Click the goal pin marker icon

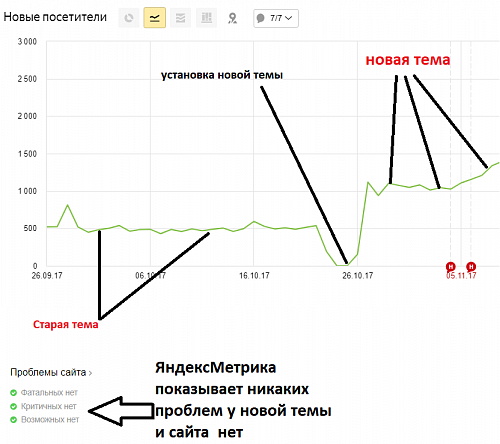(x=232, y=18)
